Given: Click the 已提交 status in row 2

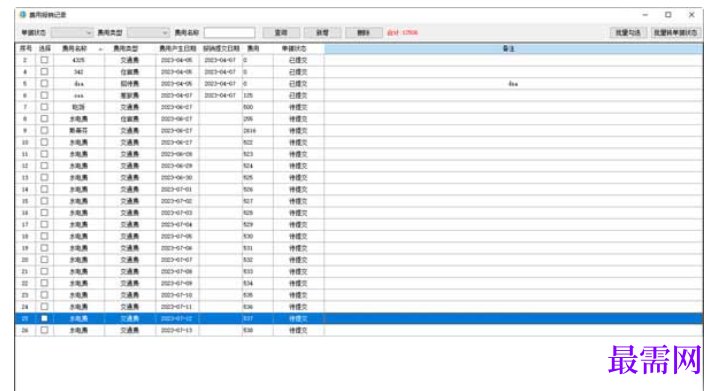Looking at the screenshot, I should pos(298,60).
